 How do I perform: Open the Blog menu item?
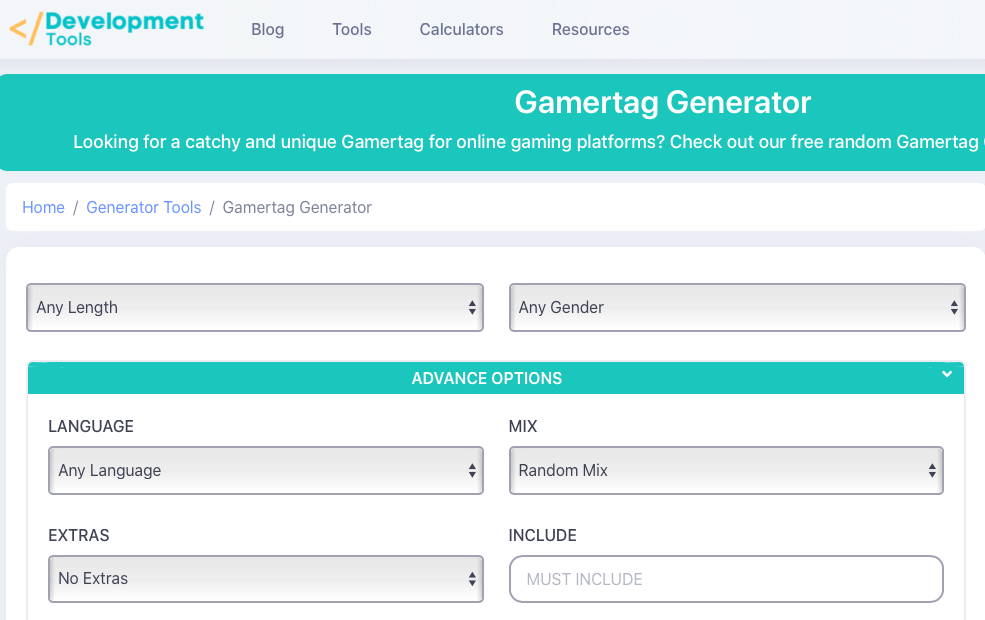tap(267, 30)
